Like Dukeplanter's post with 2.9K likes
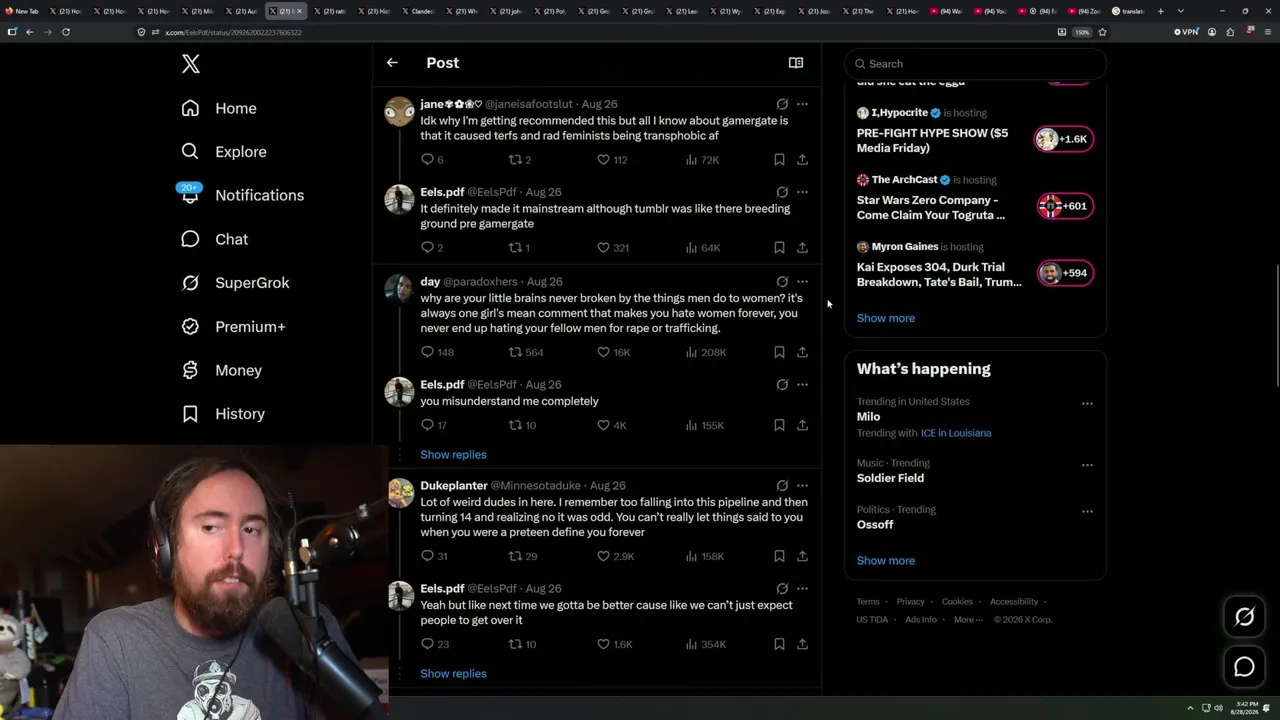 point(615,556)
